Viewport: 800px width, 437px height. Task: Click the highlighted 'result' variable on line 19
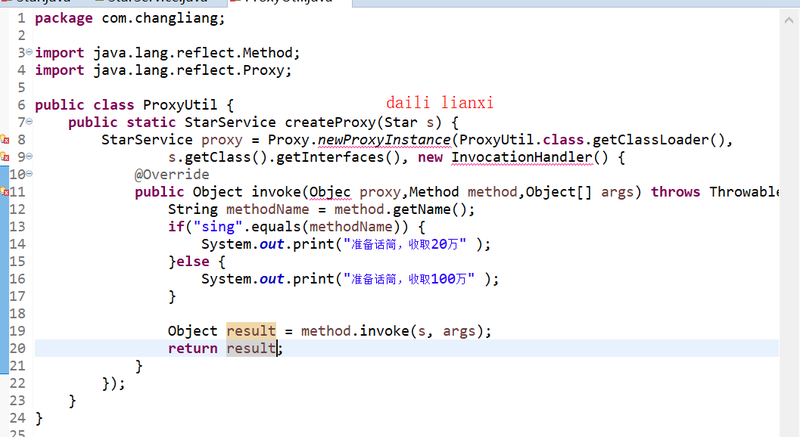[251, 331]
